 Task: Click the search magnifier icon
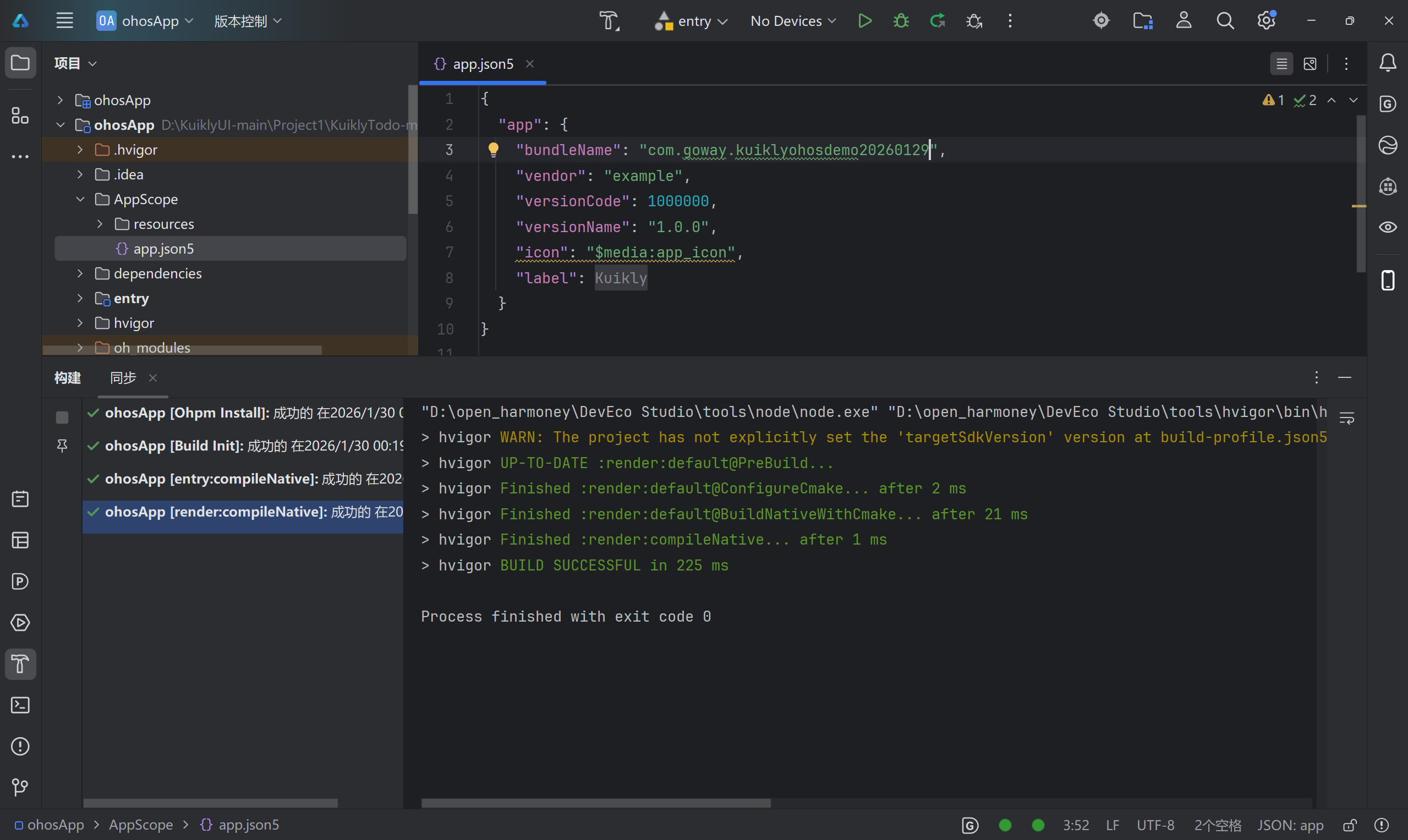[1225, 21]
